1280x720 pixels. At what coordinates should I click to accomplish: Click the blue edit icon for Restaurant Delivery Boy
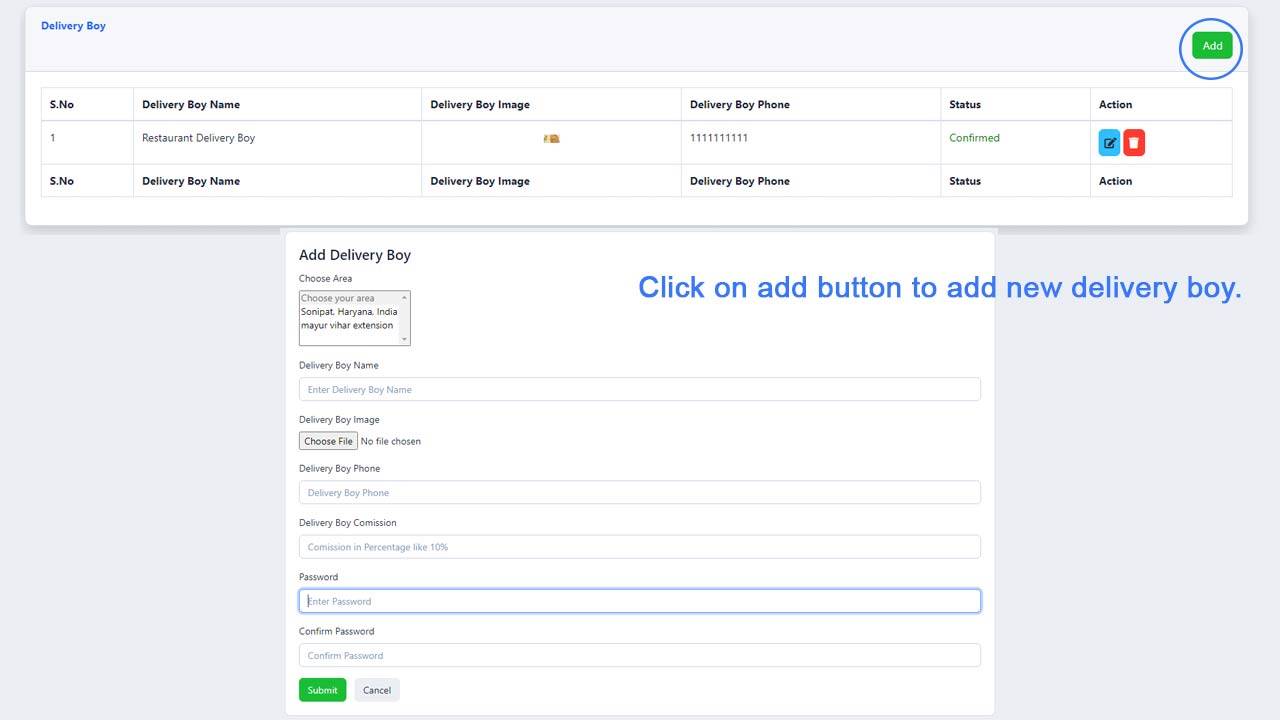click(x=1109, y=143)
